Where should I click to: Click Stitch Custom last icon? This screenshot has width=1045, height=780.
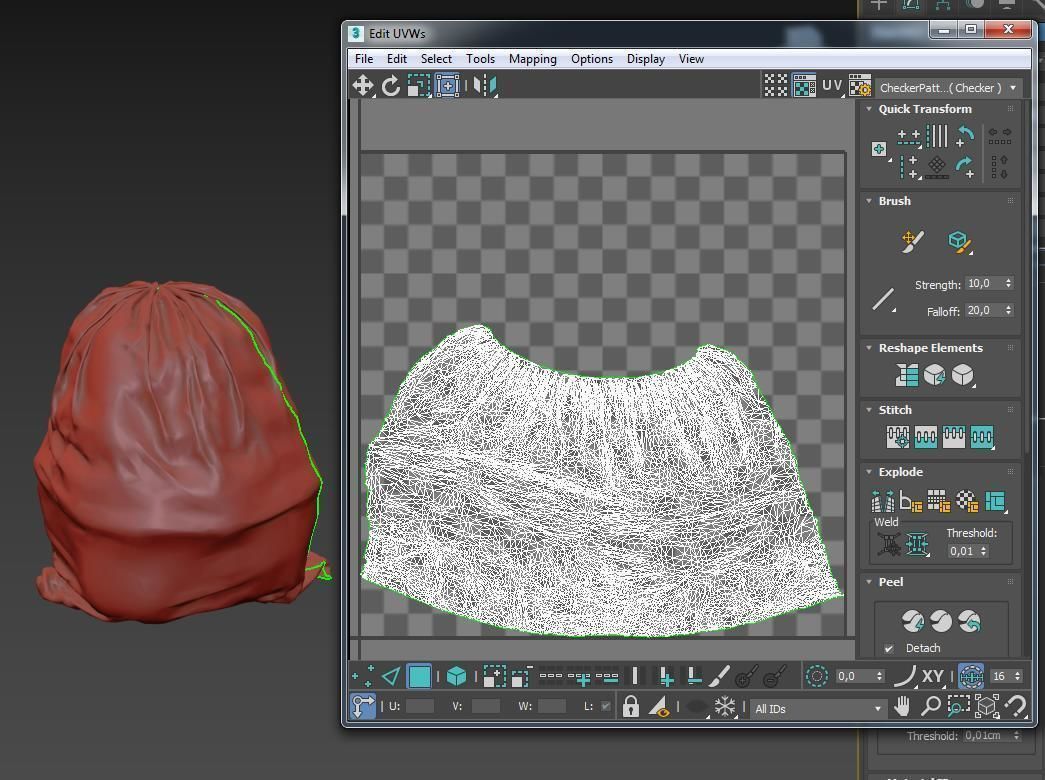(x=982, y=437)
